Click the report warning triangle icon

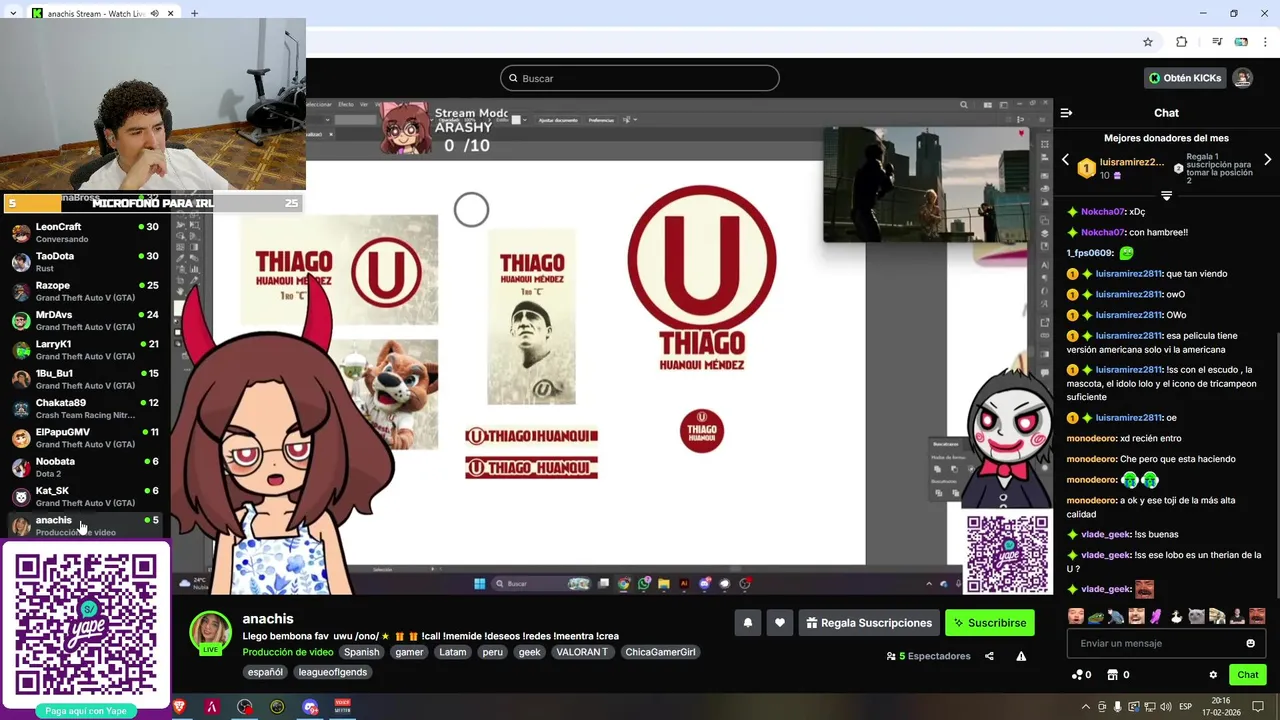click(x=1021, y=656)
